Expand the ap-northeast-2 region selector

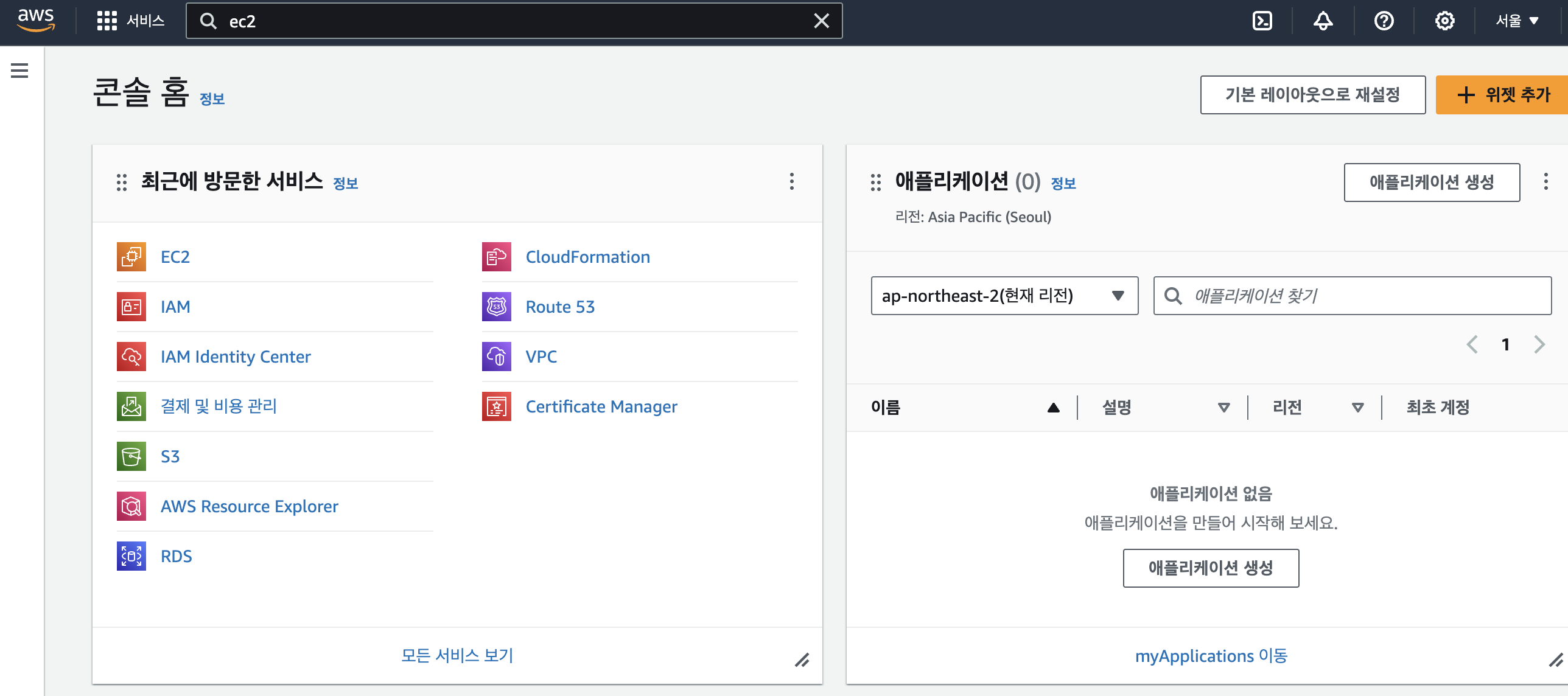point(1004,296)
